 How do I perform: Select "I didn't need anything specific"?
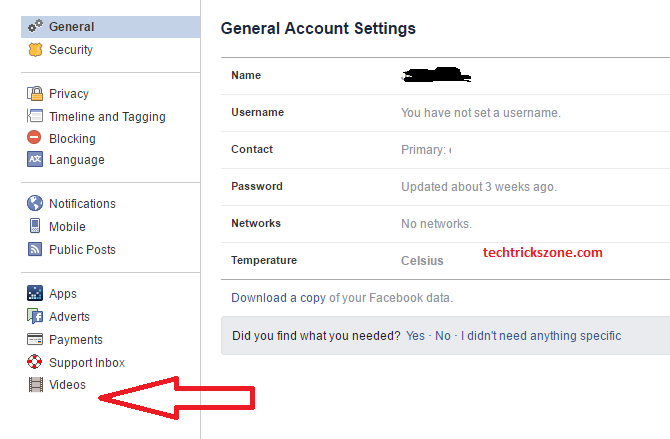541,336
